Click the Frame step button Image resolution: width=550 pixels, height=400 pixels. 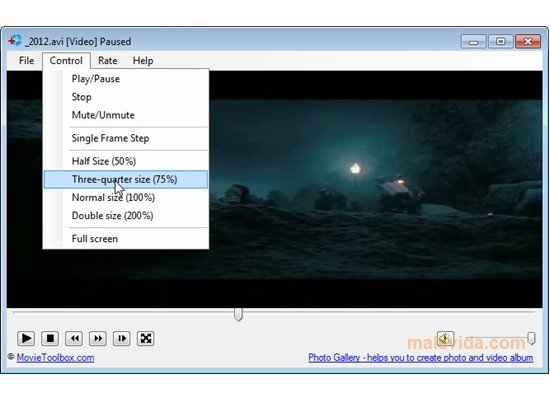(122, 339)
